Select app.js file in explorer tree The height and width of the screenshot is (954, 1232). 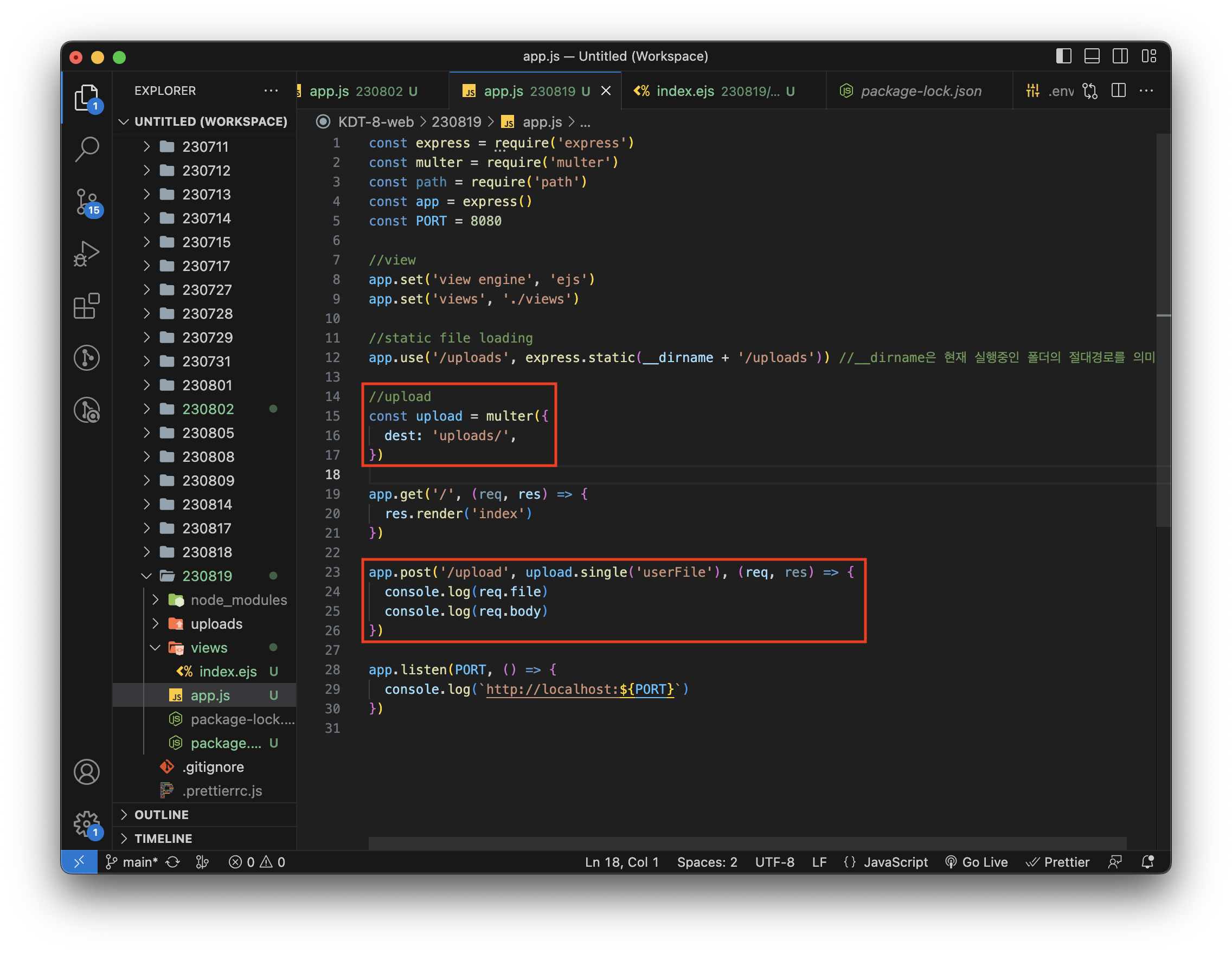(210, 695)
